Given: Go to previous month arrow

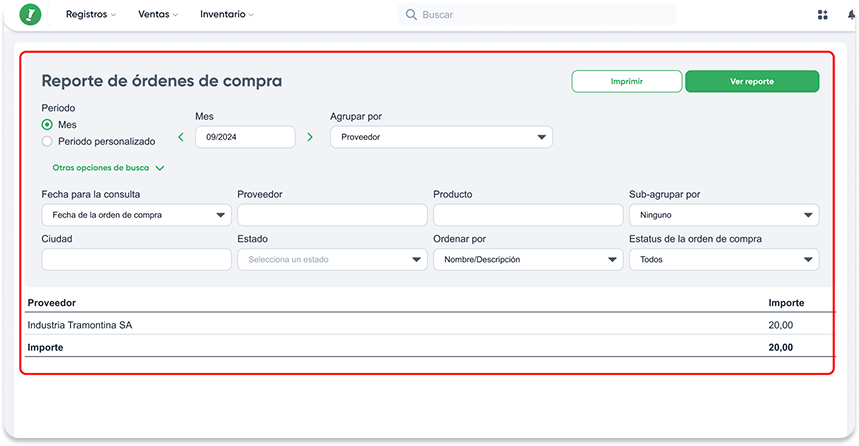Looking at the screenshot, I should [181, 137].
